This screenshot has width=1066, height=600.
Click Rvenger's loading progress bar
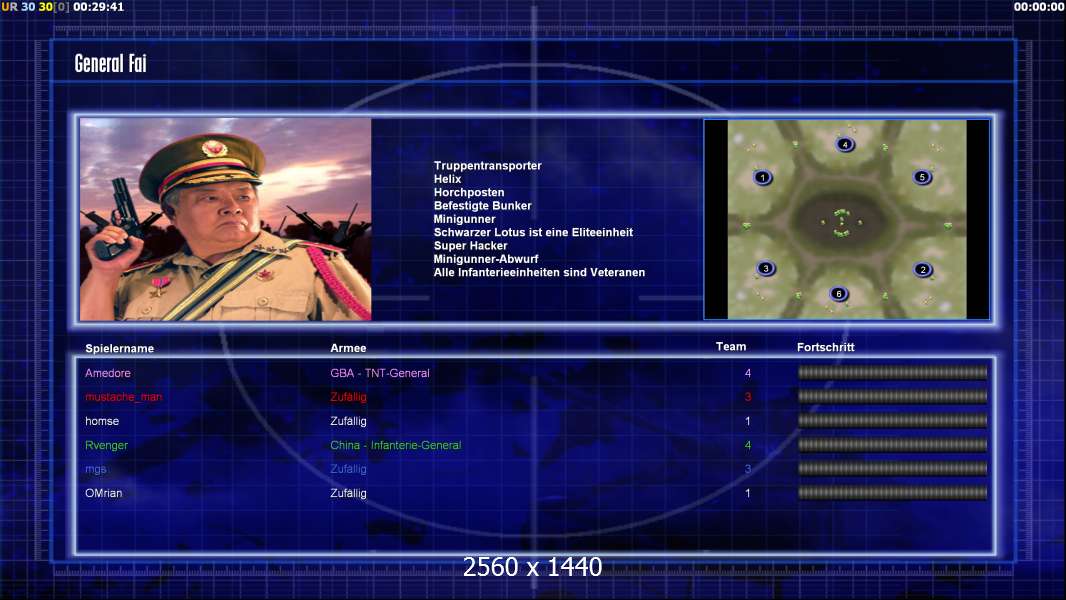[892, 445]
